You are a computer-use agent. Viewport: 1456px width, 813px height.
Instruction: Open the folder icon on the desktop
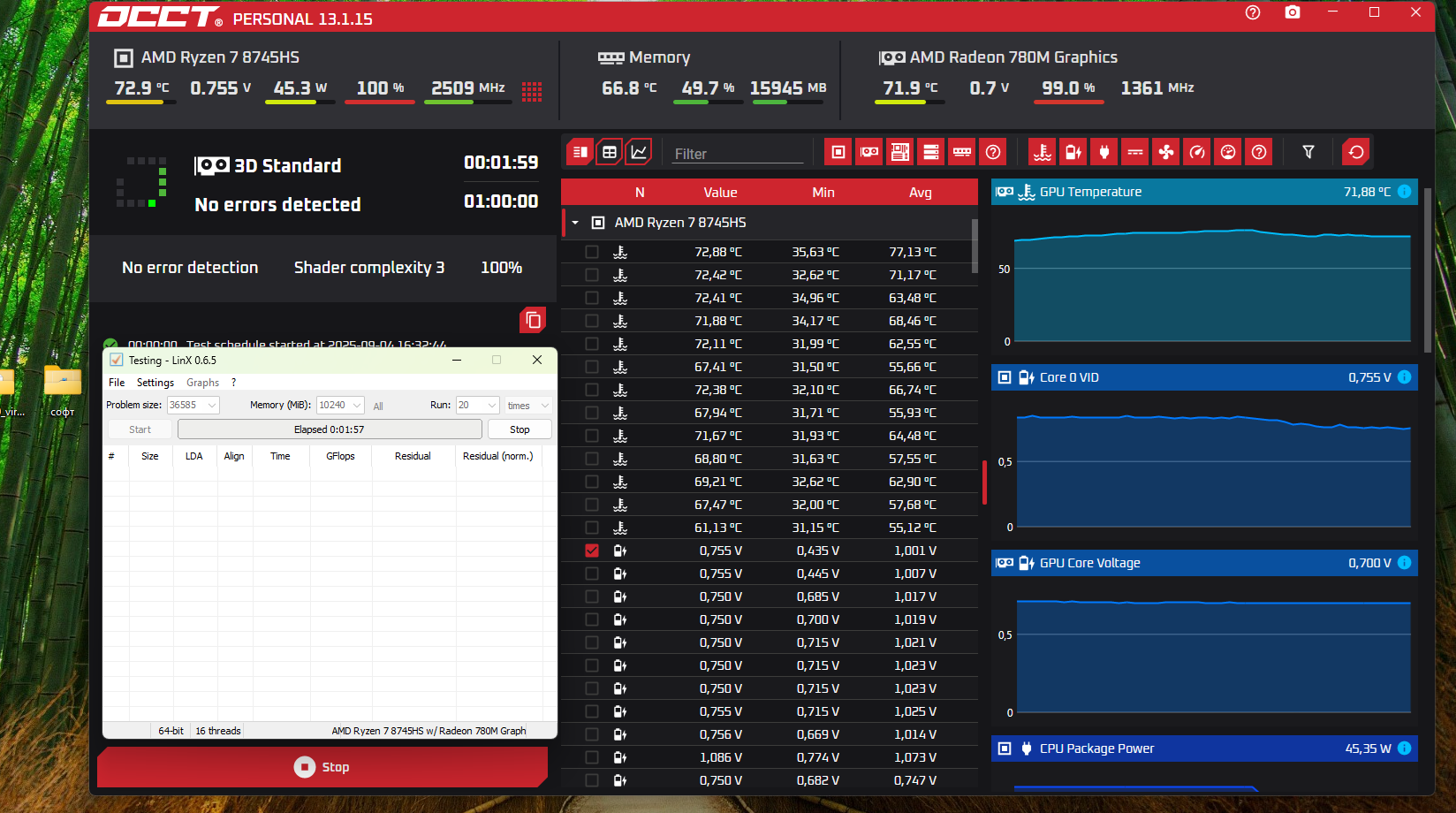(63, 382)
